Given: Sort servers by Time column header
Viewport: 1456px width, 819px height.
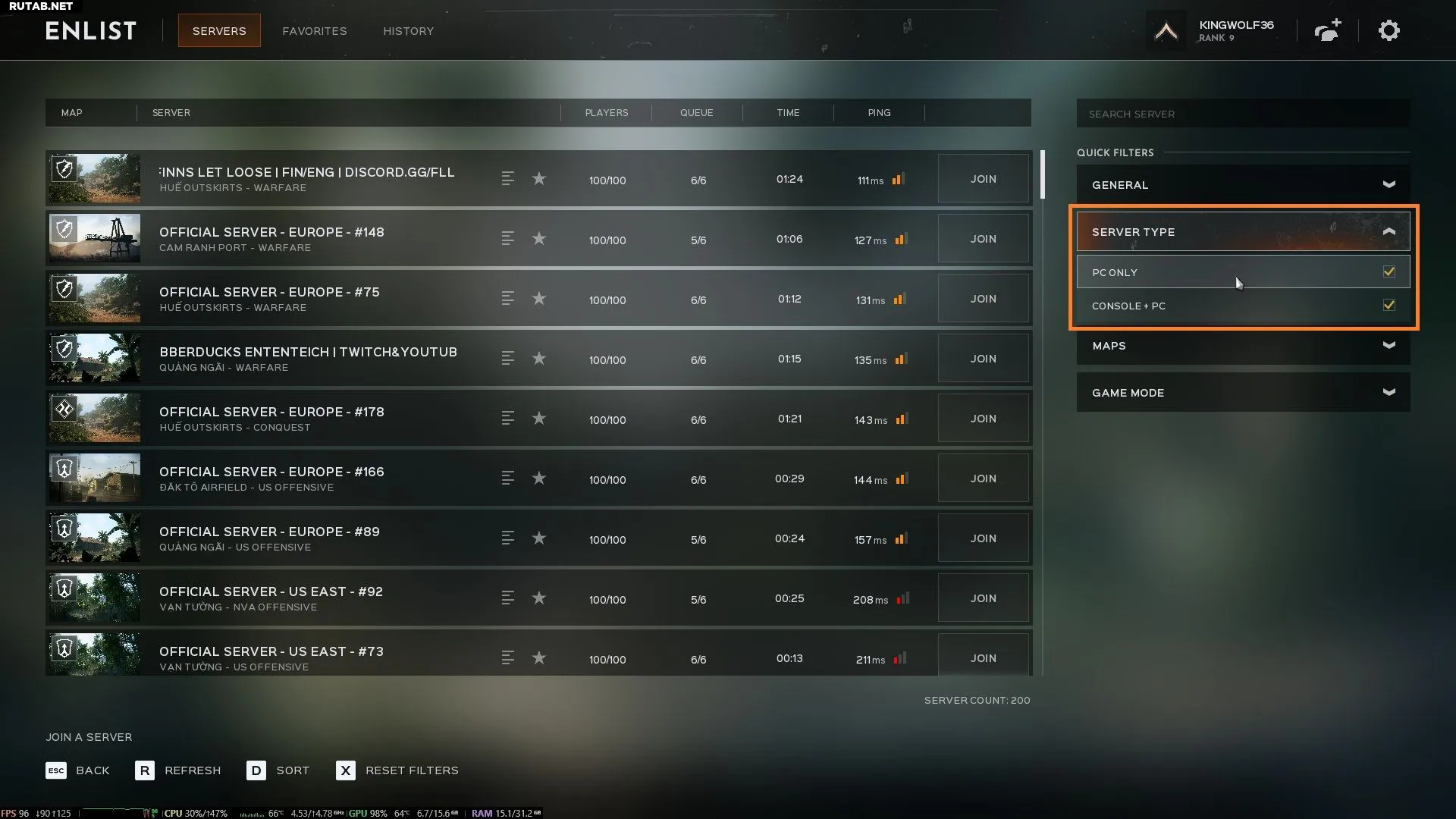Looking at the screenshot, I should click(x=788, y=113).
